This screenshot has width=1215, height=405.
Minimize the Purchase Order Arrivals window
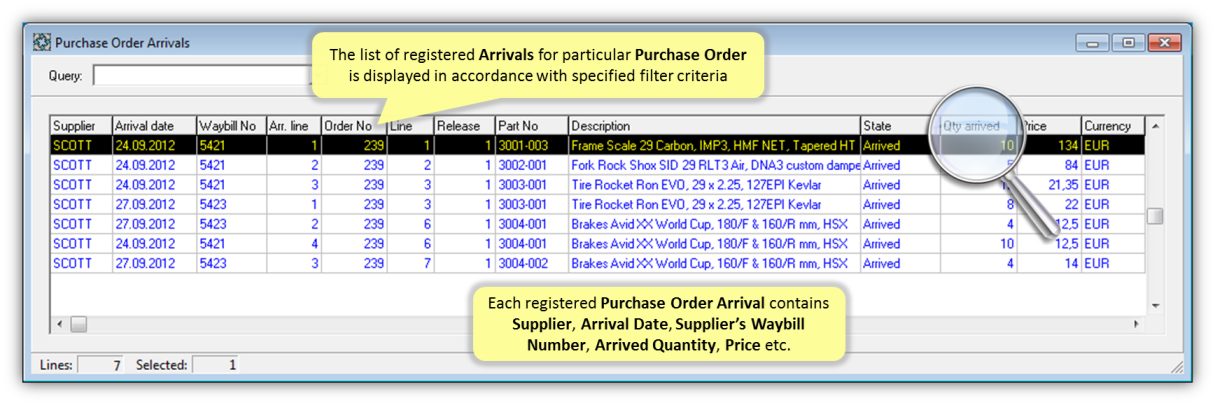(x=1095, y=43)
